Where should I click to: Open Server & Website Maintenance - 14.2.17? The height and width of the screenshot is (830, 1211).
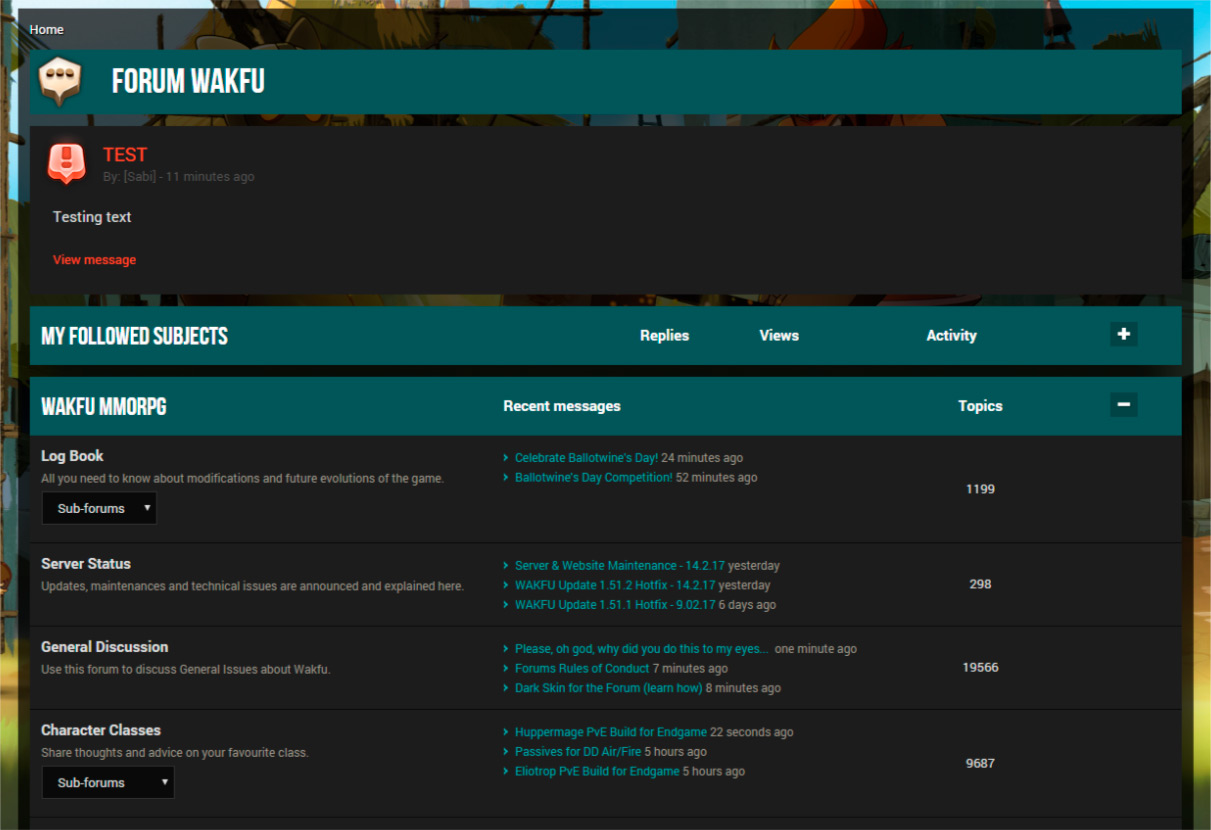620,566
